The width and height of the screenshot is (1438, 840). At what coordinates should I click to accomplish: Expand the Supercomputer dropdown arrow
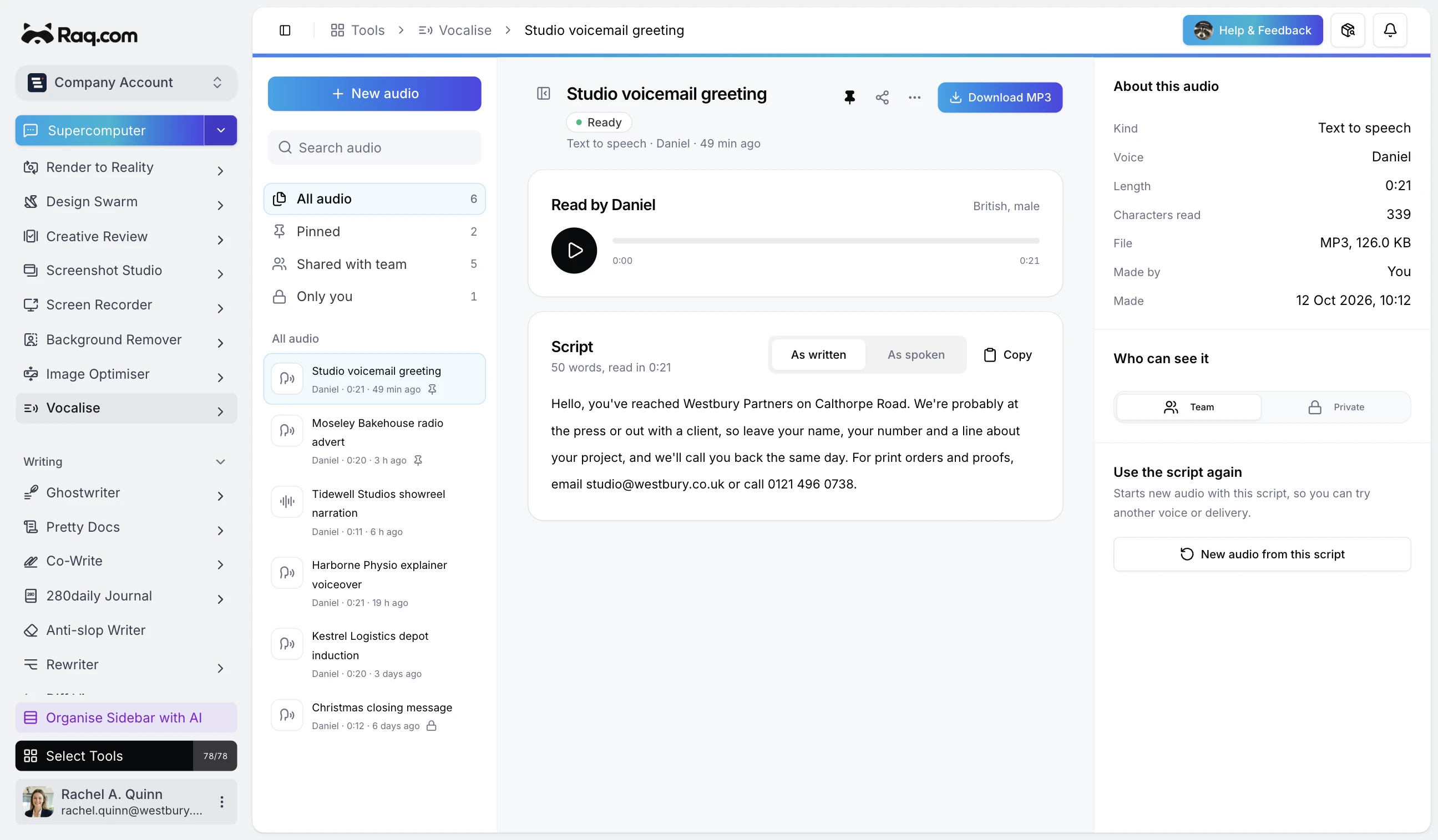click(x=220, y=131)
